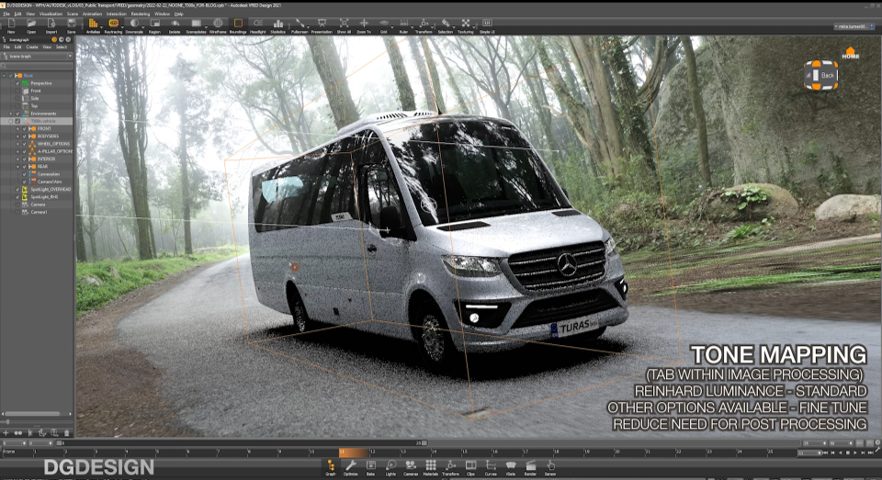Click the Home button above view cube
This screenshot has height=480, width=882.
[850, 53]
